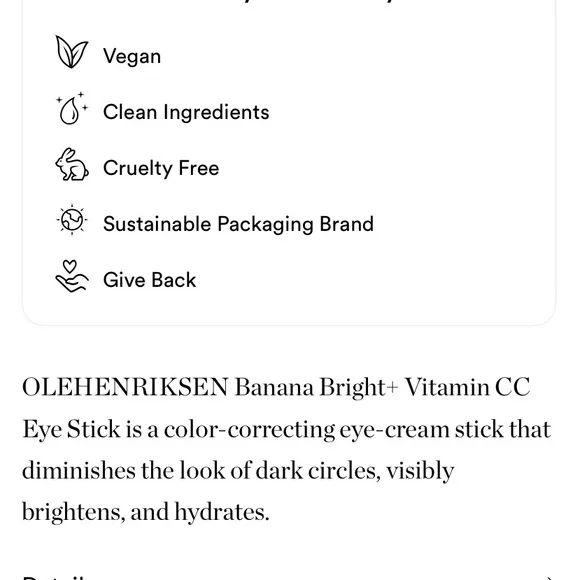Tap the Cruelty Free rabbit icon

72,164
